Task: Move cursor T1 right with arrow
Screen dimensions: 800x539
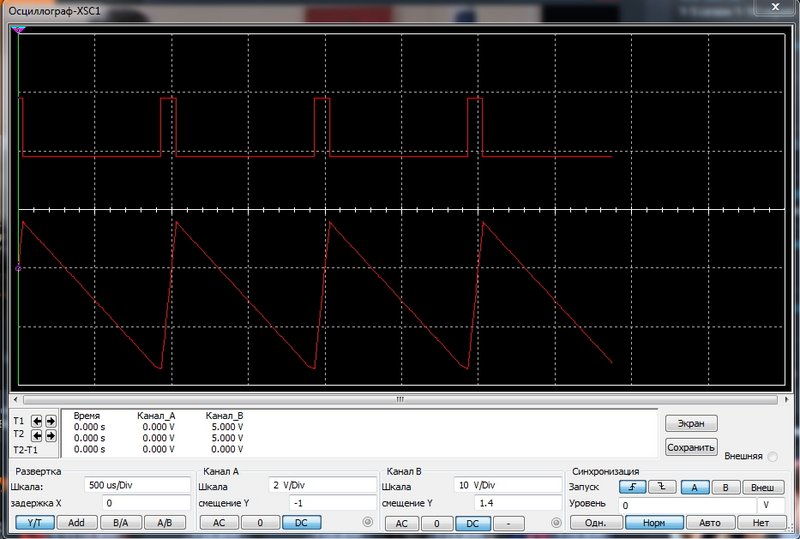Action: click(51, 421)
